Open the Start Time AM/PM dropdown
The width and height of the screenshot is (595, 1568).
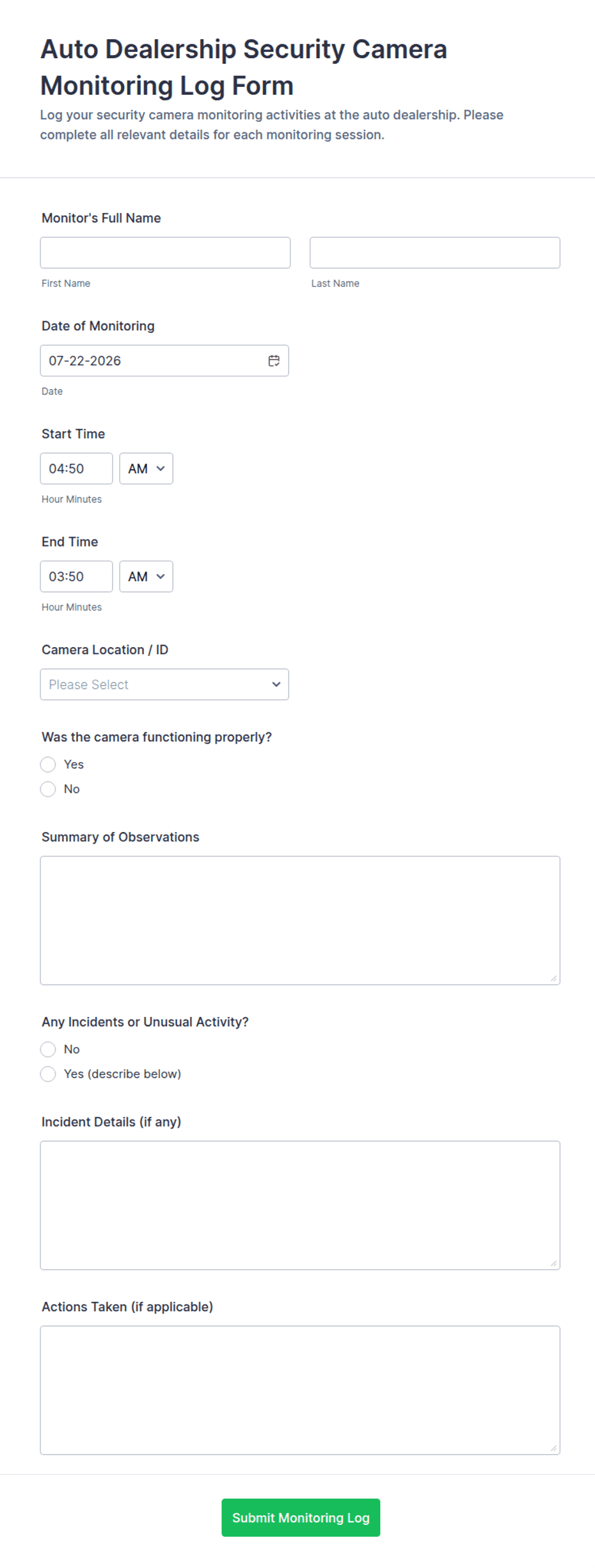pos(146,468)
